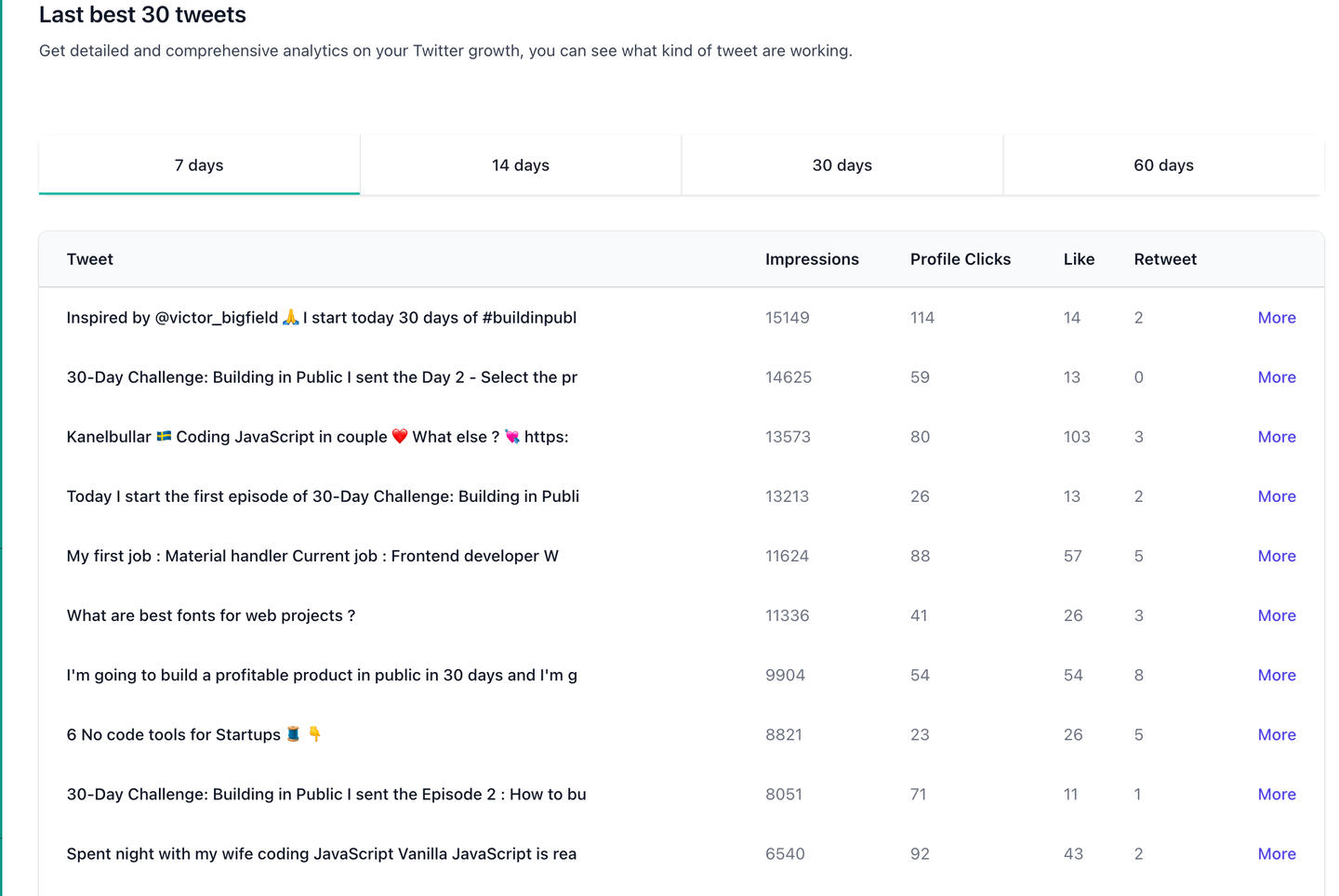The image size is (1339, 896).
Task: Open More for the first episode tweet
Action: tap(1277, 496)
